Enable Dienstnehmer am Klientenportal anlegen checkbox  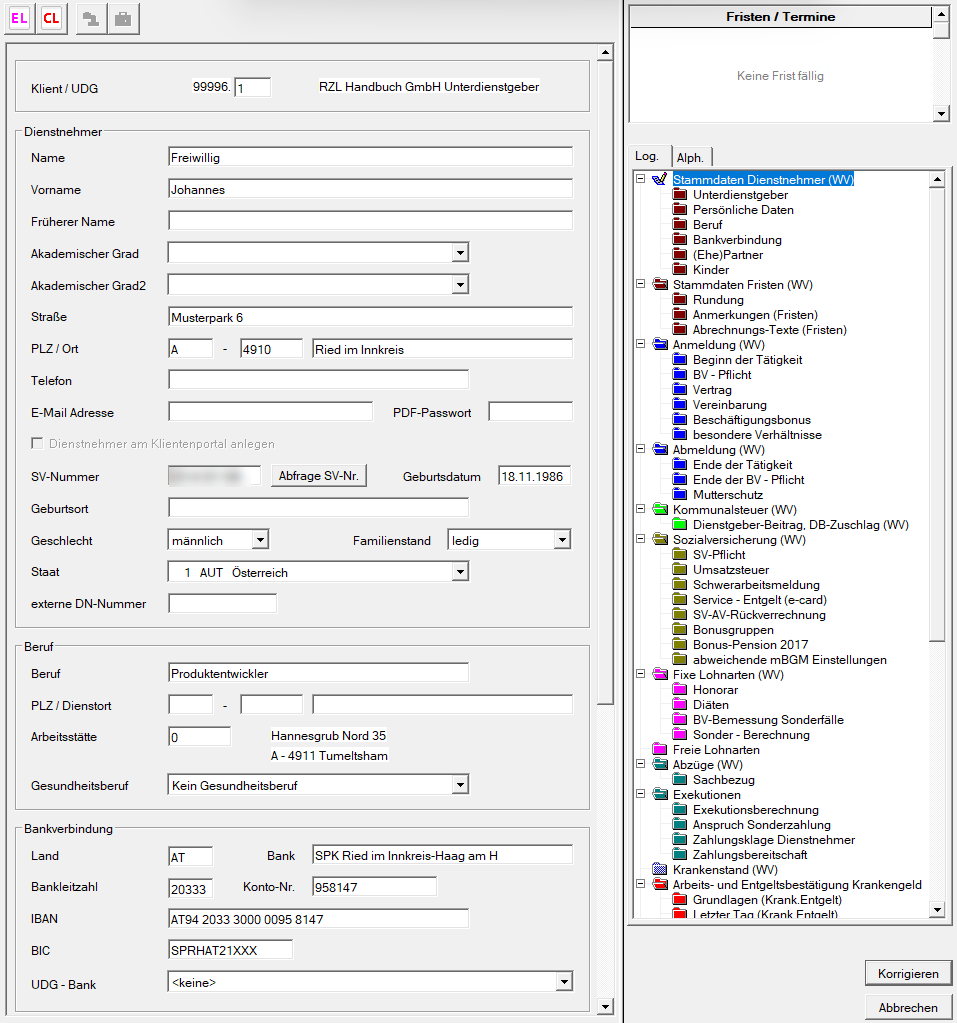pyautogui.click(x=38, y=444)
